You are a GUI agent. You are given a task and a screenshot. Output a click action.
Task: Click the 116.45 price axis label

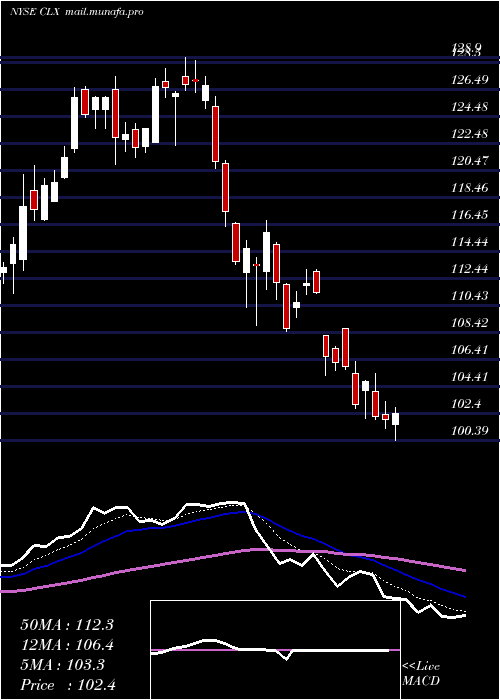pos(469,215)
